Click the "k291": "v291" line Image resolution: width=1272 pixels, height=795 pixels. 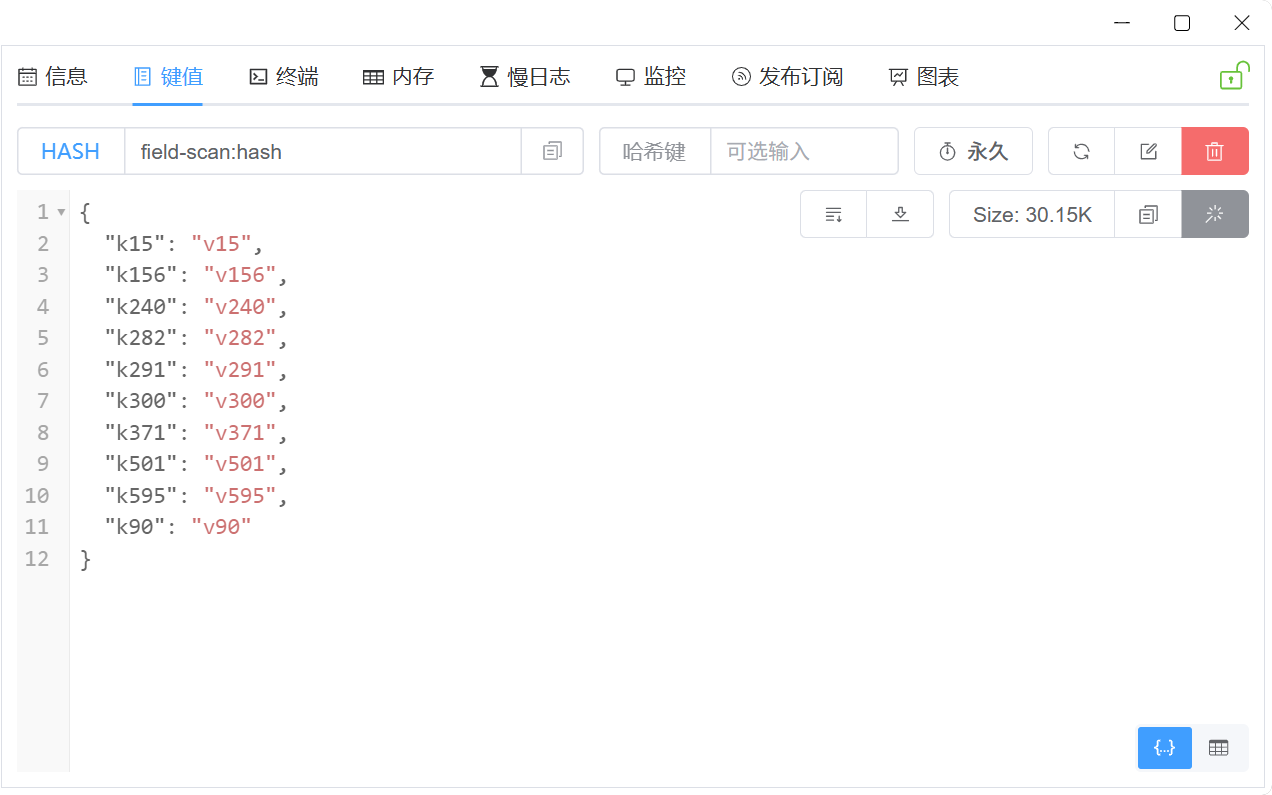click(x=195, y=370)
